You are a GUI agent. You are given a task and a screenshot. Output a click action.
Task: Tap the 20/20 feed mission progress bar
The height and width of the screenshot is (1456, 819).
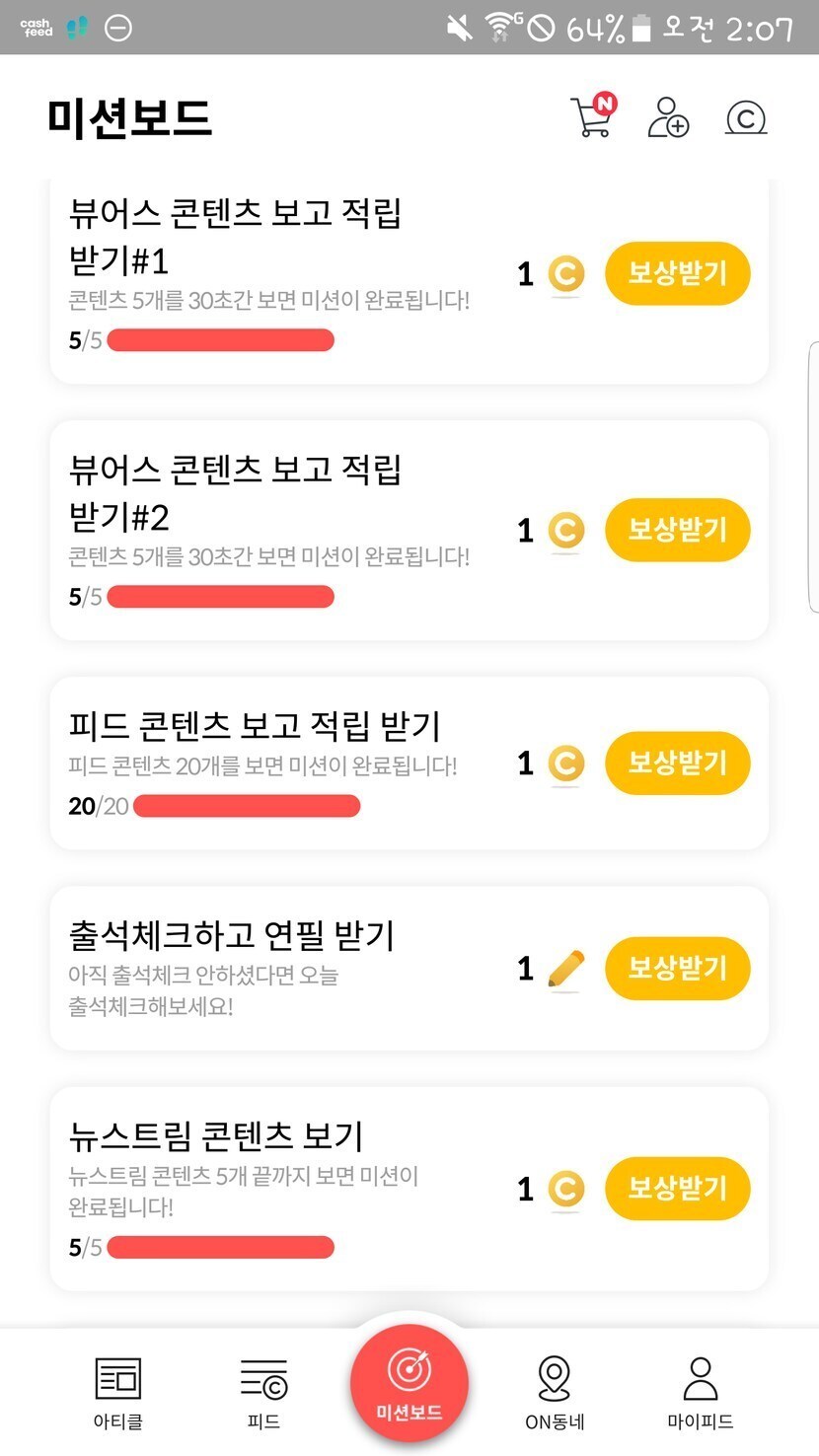coord(247,807)
